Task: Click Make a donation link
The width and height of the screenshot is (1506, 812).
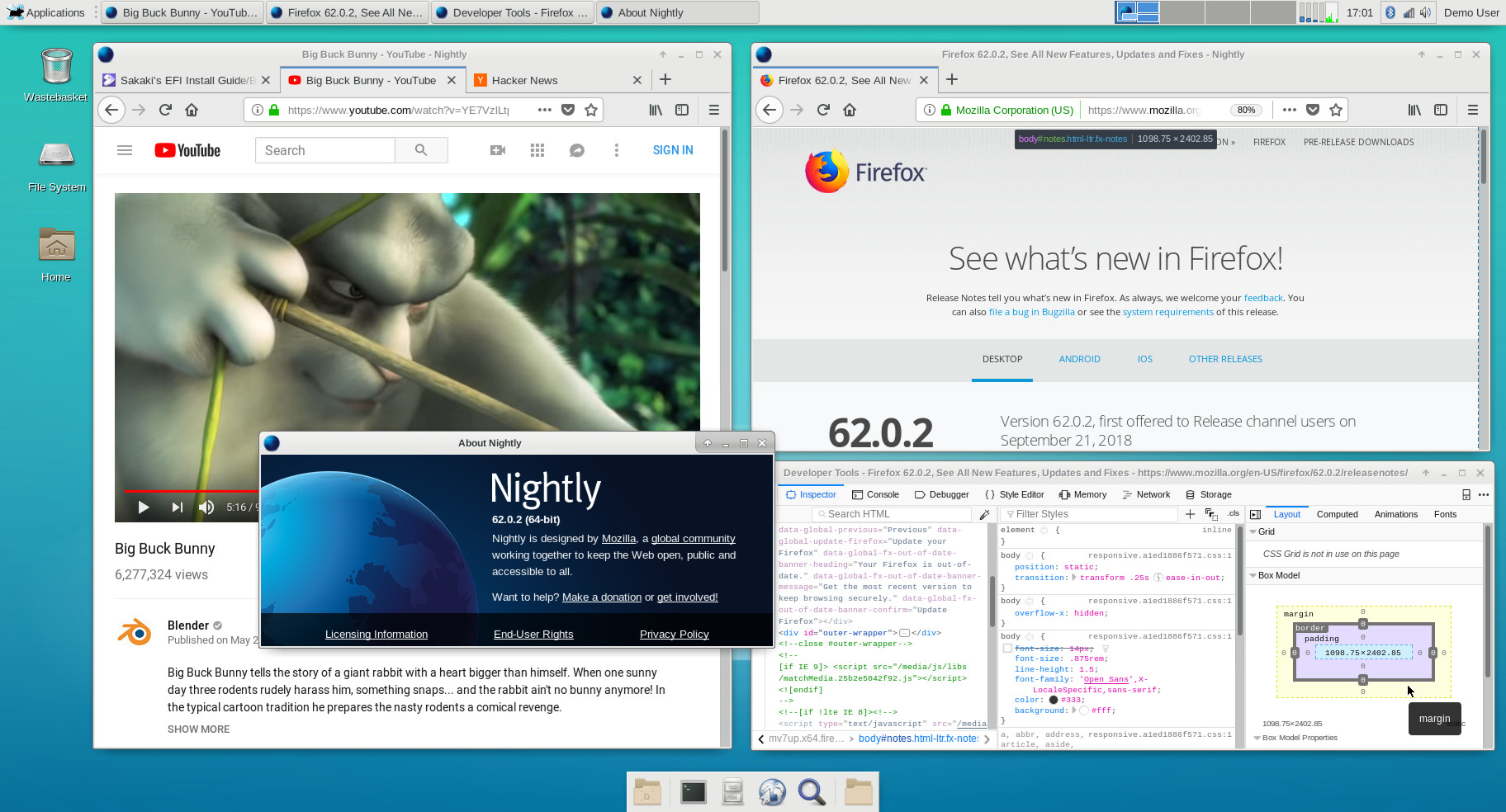Action: 602,597
